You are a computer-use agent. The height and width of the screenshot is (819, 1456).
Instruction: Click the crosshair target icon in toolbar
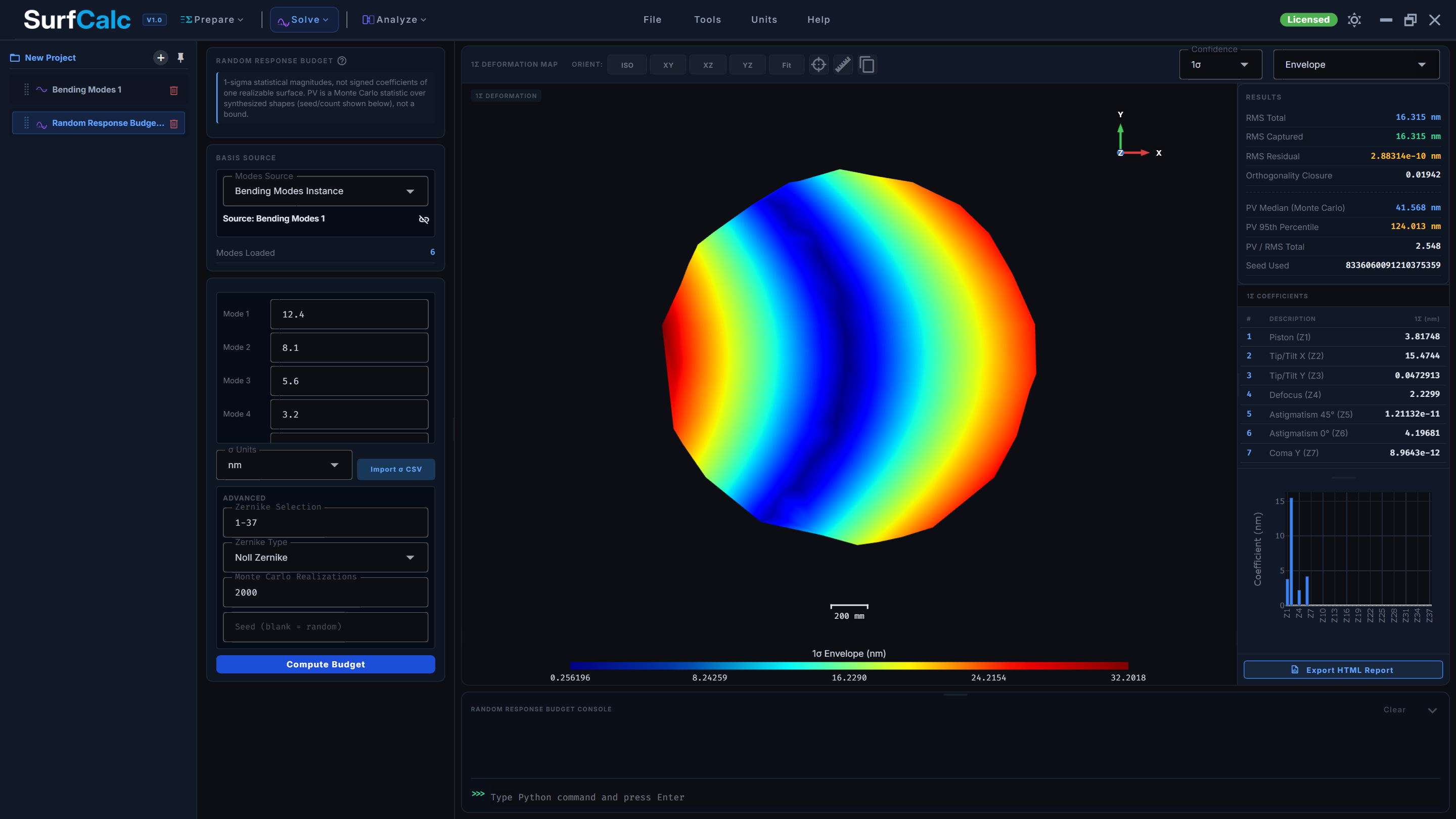pyautogui.click(x=818, y=65)
